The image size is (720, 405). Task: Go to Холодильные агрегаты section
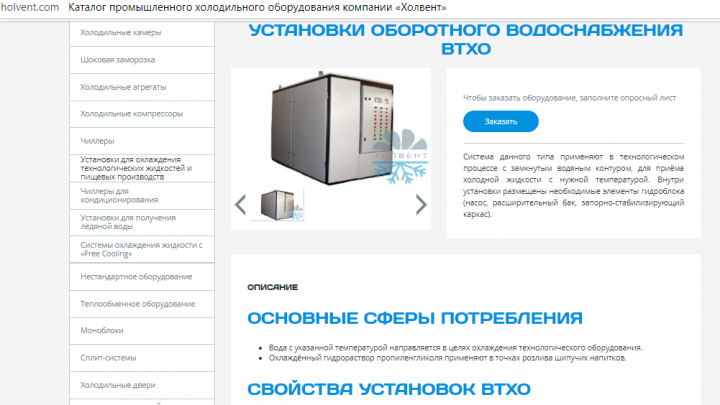tap(142, 87)
